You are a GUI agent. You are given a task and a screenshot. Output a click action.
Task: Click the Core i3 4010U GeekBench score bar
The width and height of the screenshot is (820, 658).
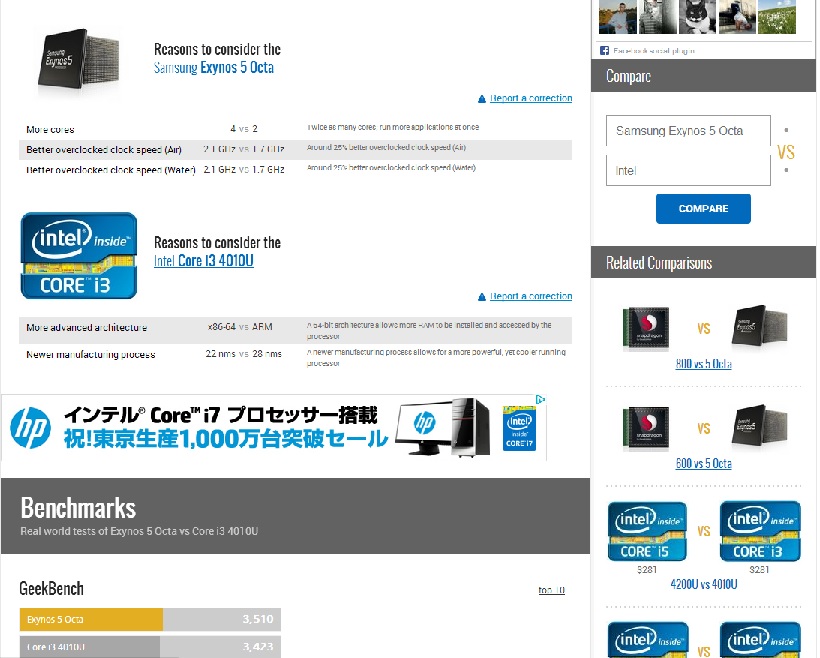point(150,647)
